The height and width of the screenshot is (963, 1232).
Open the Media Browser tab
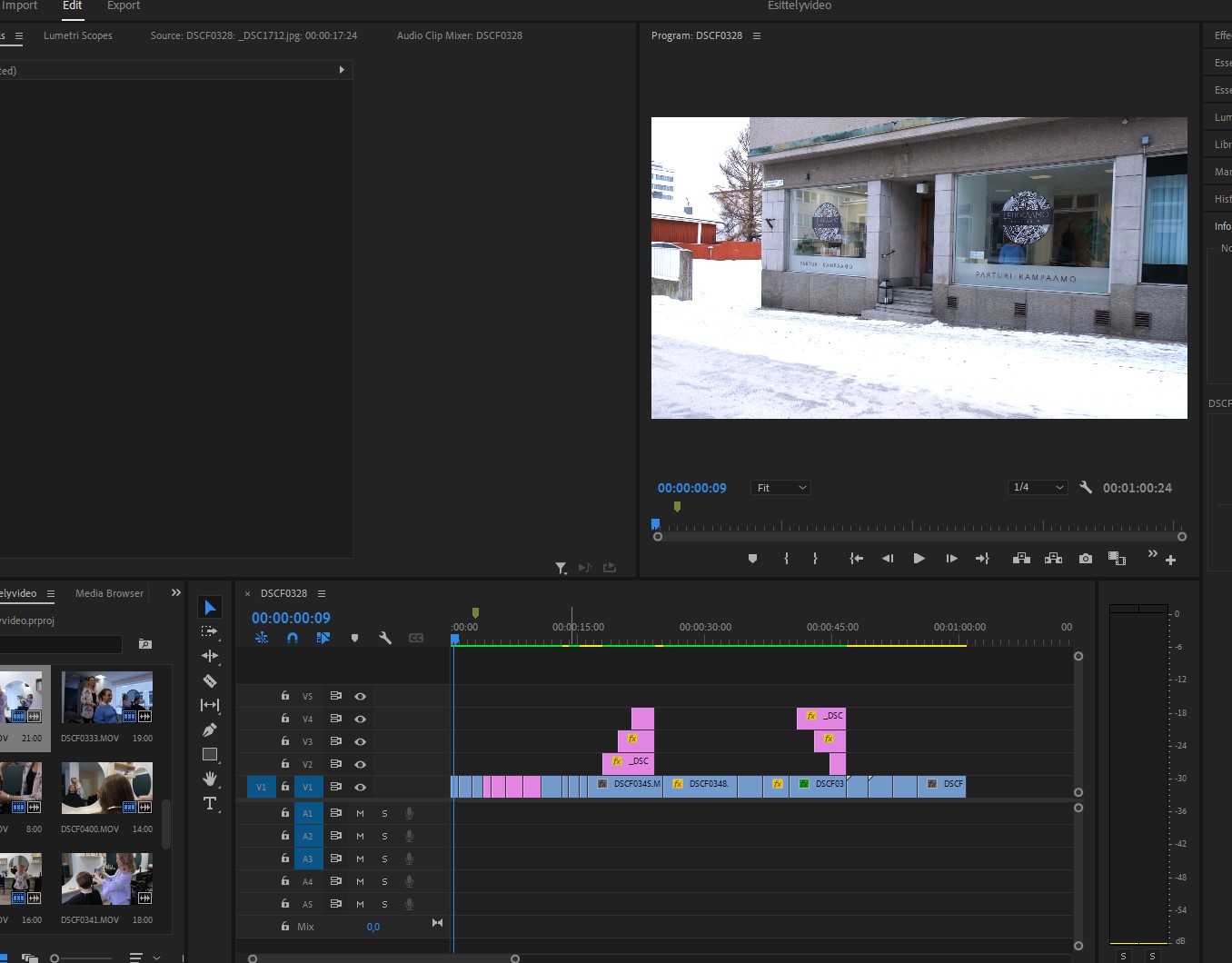(x=109, y=593)
